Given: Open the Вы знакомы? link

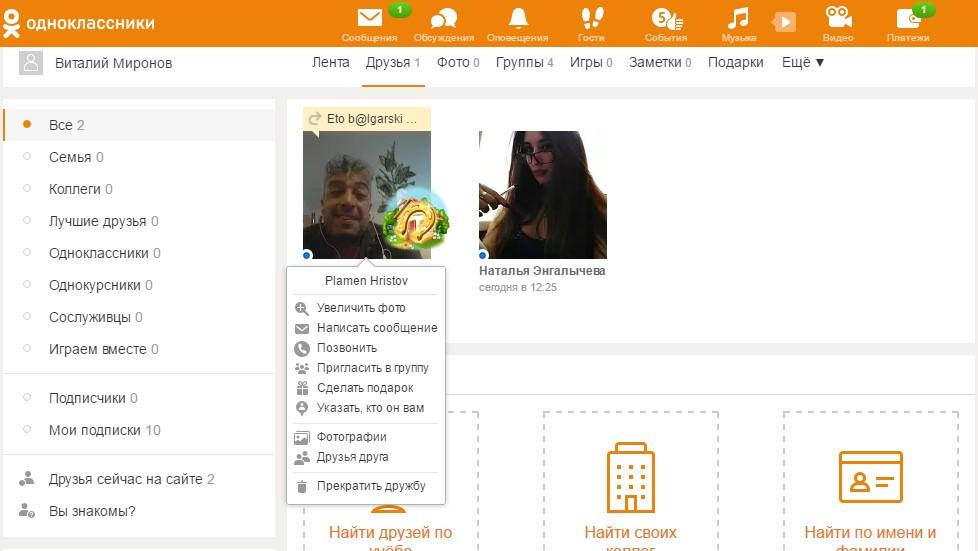Looking at the screenshot, I should pyautogui.click(x=92, y=511).
